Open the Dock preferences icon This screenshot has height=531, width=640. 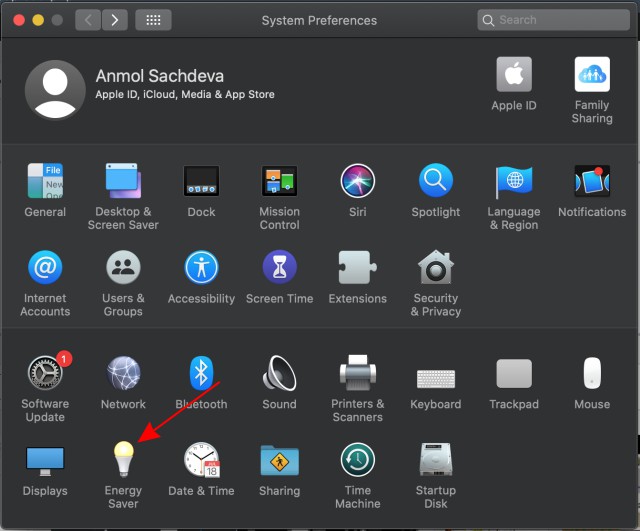pos(201,181)
